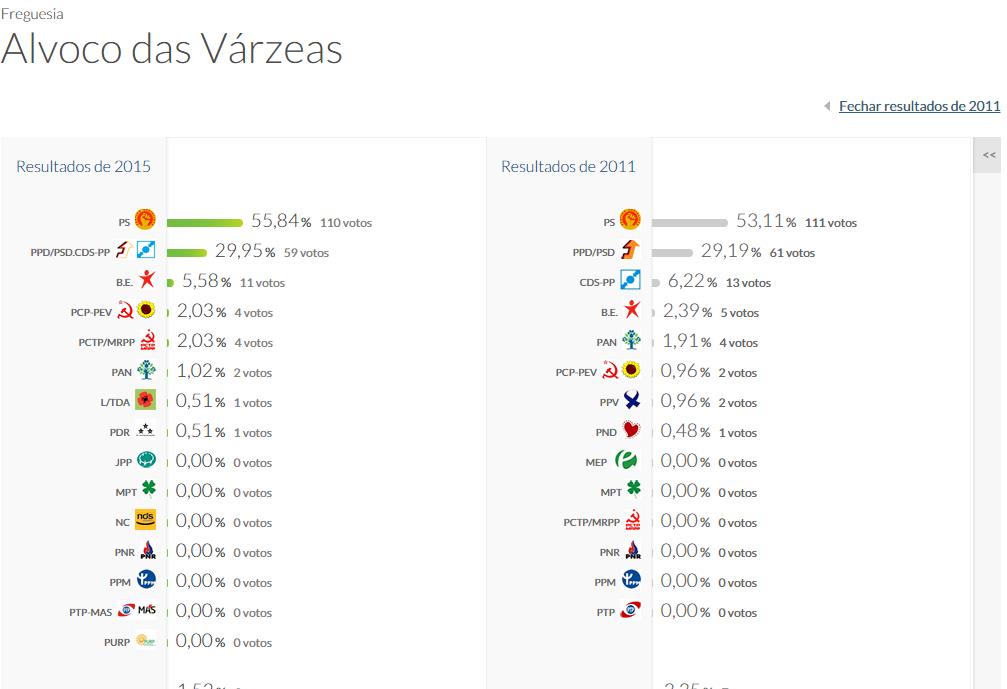Viewport: 1007px width, 689px height.
Task: Click the PPV blue cross icon
Action: [632, 401]
